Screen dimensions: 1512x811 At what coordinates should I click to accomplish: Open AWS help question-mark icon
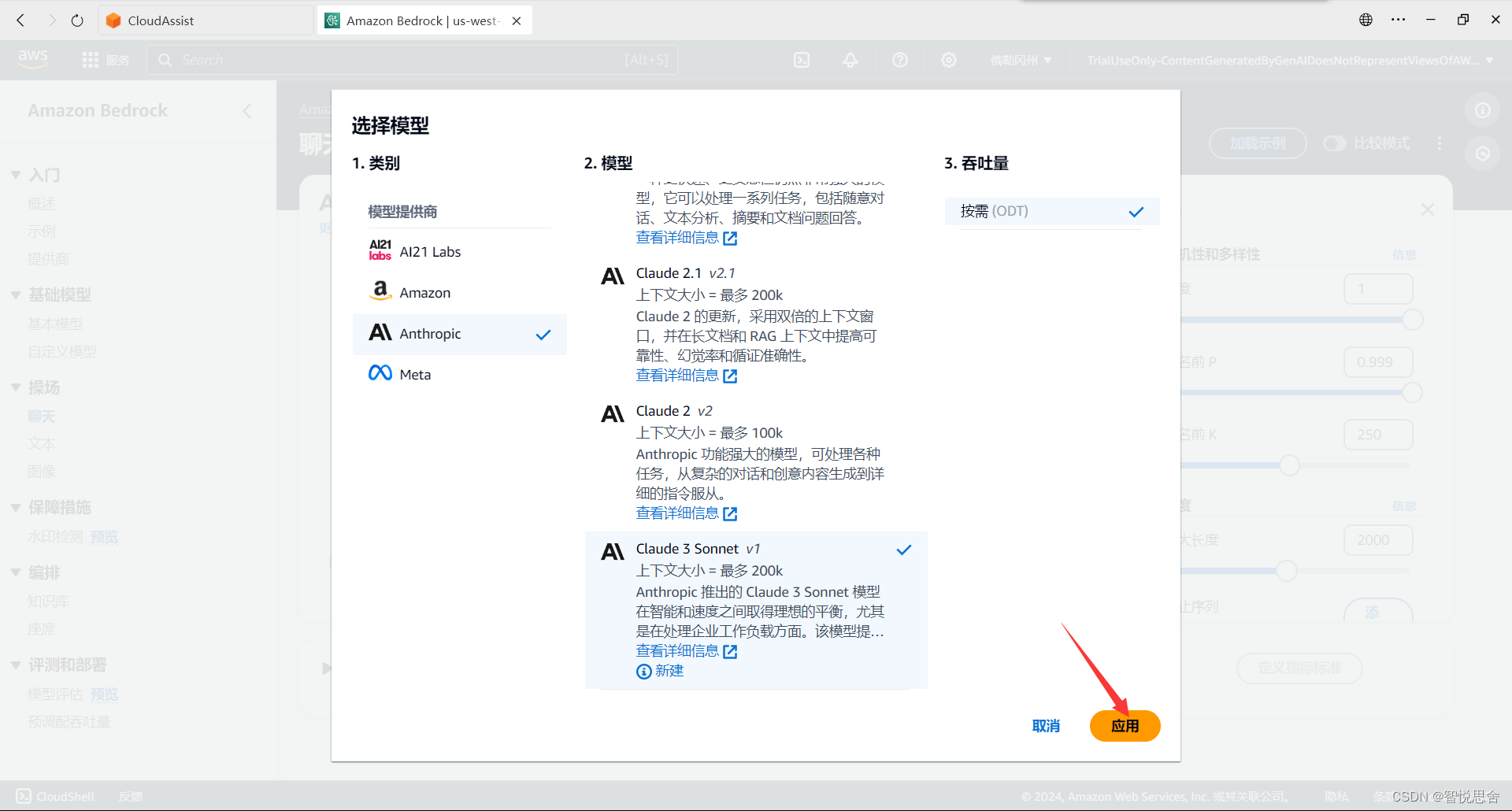pos(900,60)
